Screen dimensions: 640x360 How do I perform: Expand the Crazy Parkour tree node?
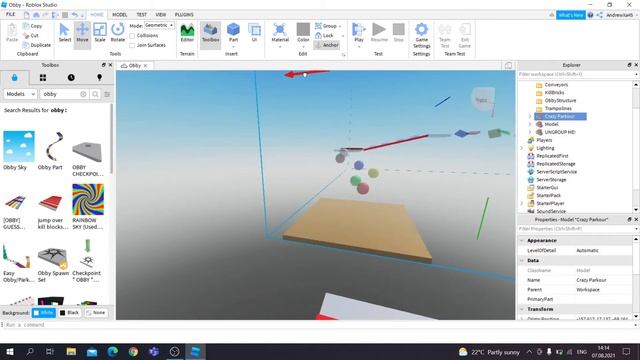[x=529, y=116]
